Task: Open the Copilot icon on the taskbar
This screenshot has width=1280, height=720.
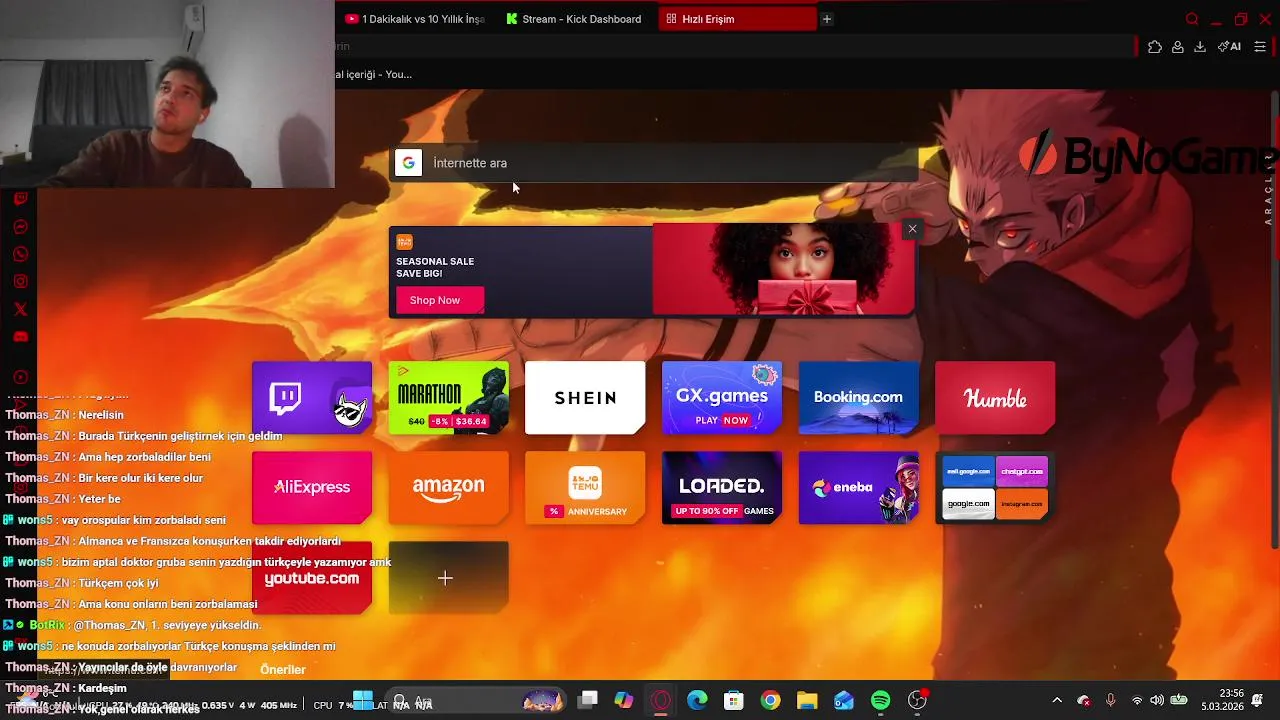Action: [624, 700]
